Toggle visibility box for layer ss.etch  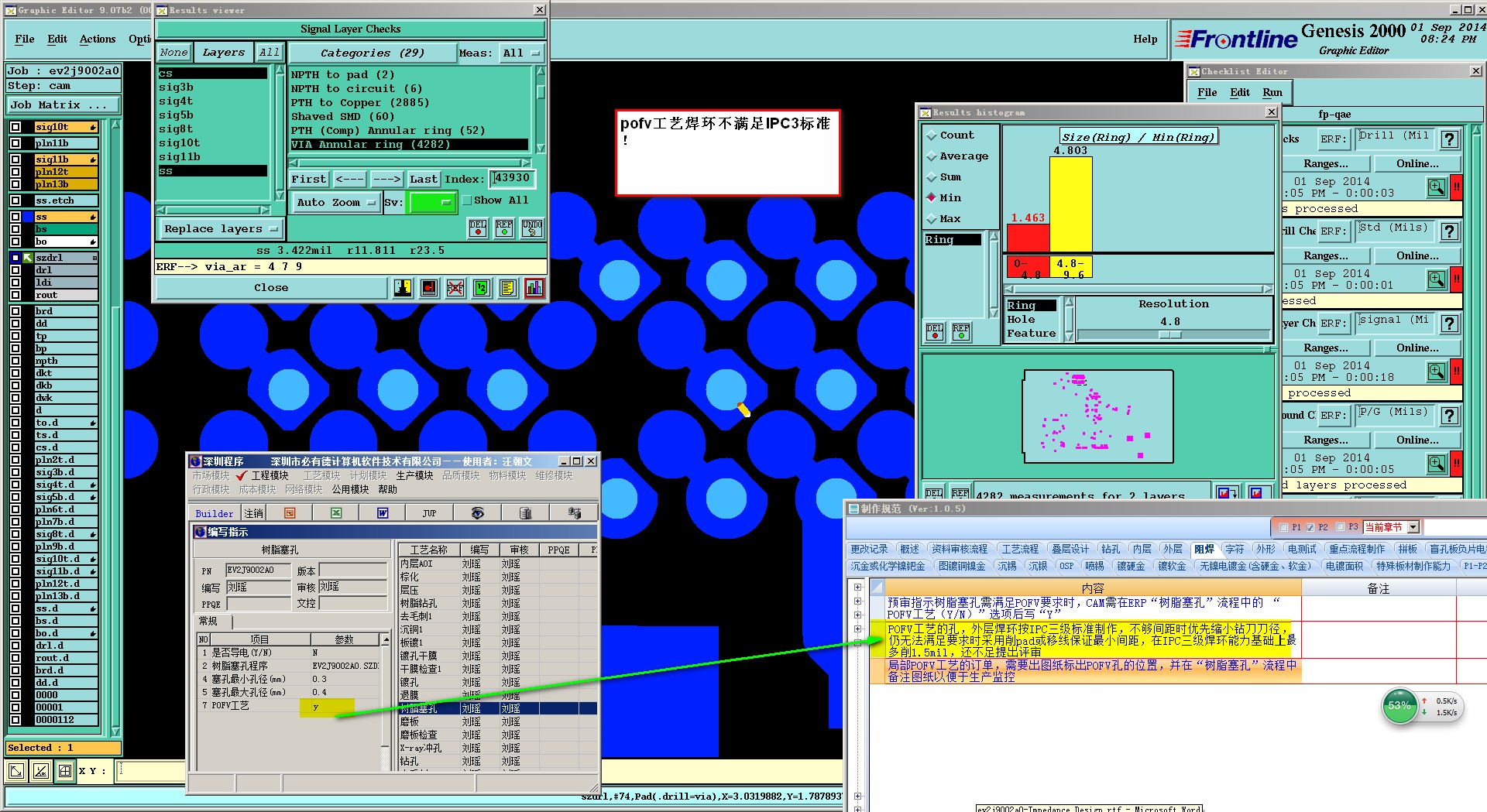point(15,200)
